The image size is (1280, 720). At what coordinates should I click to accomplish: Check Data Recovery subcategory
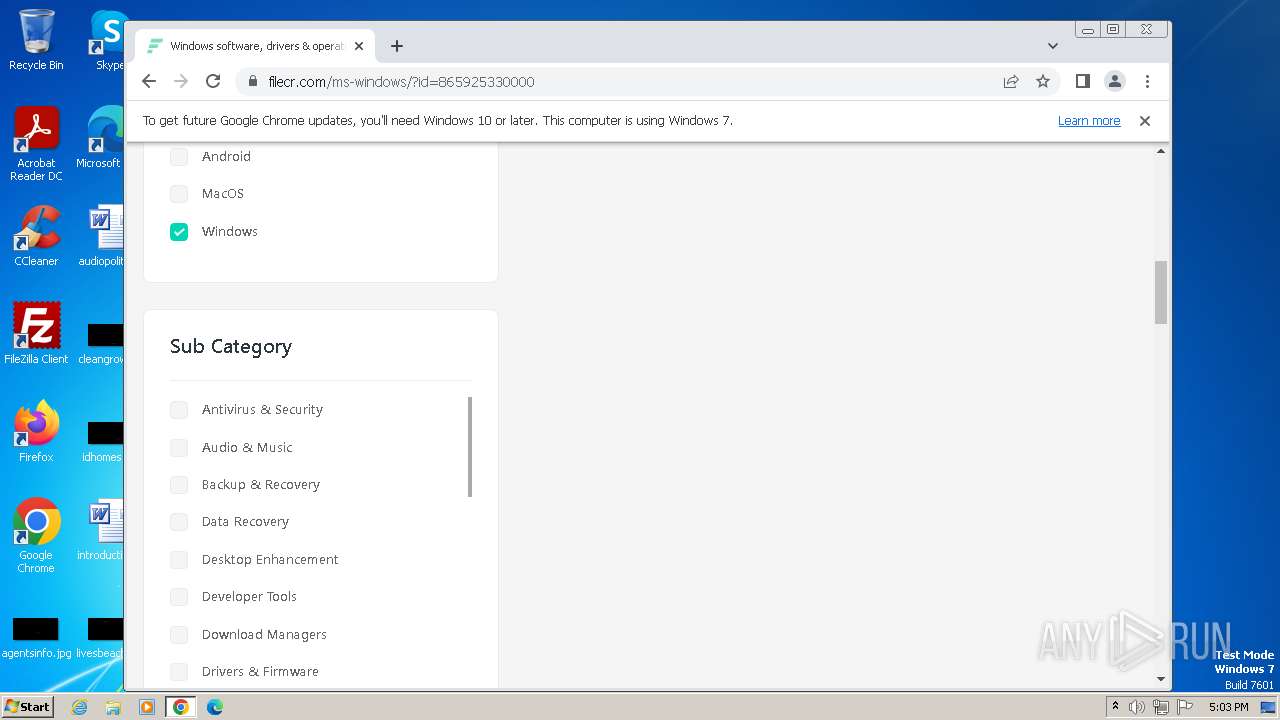point(179,522)
